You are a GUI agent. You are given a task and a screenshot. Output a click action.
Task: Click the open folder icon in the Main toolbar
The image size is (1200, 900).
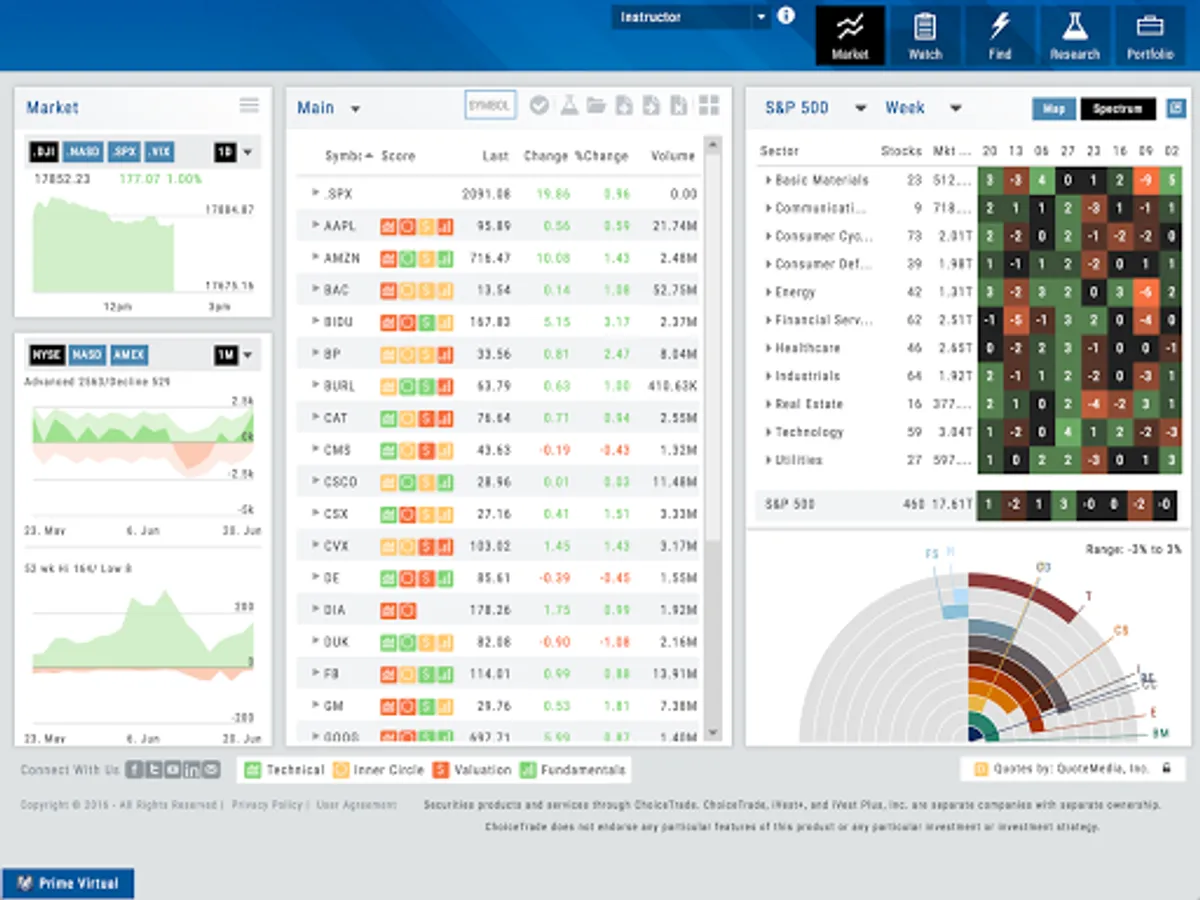597,106
